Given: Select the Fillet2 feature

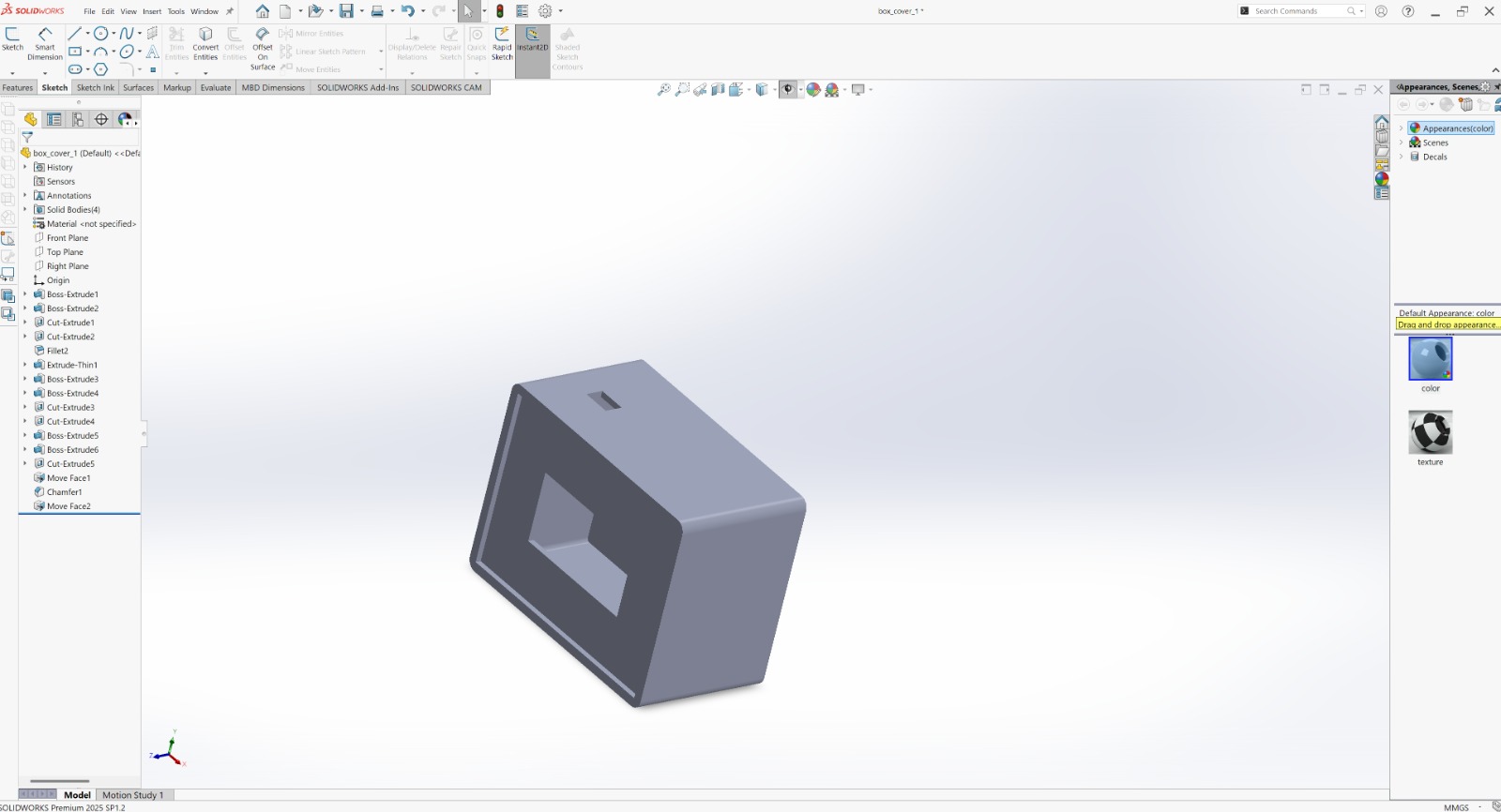Looking at the screenshot, I should pos(57,351).
